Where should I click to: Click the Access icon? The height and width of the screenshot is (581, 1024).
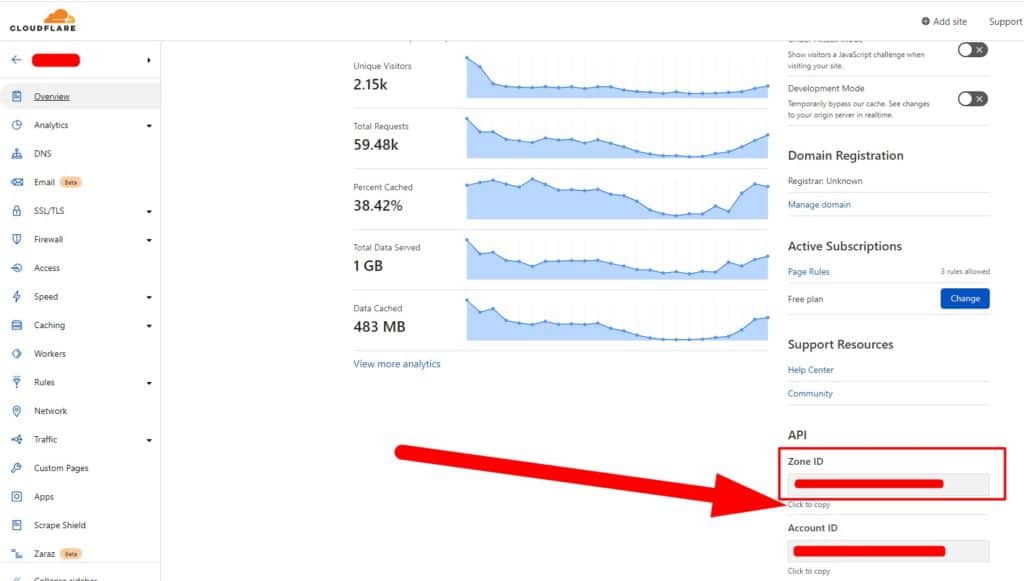pos(17,268)
